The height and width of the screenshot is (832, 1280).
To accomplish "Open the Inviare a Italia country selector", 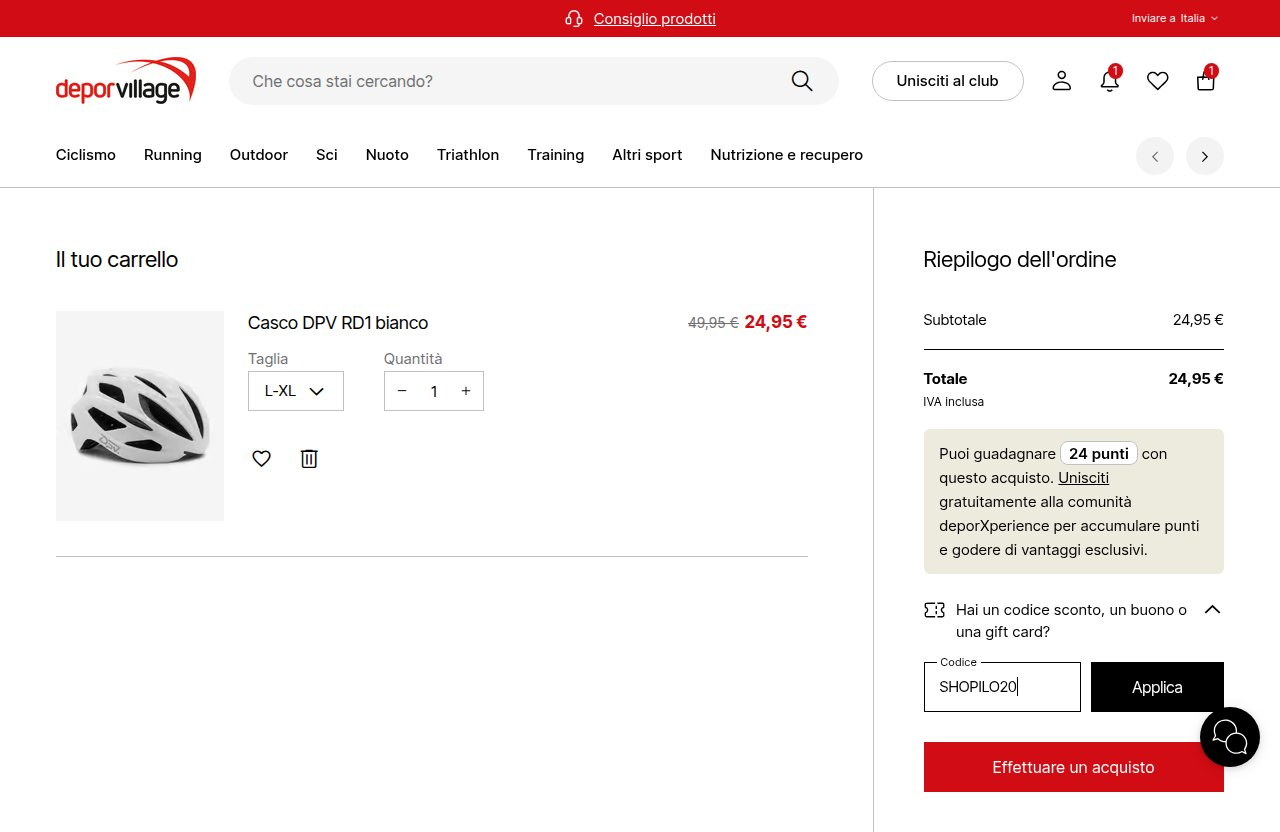I will pos(1175,18).
